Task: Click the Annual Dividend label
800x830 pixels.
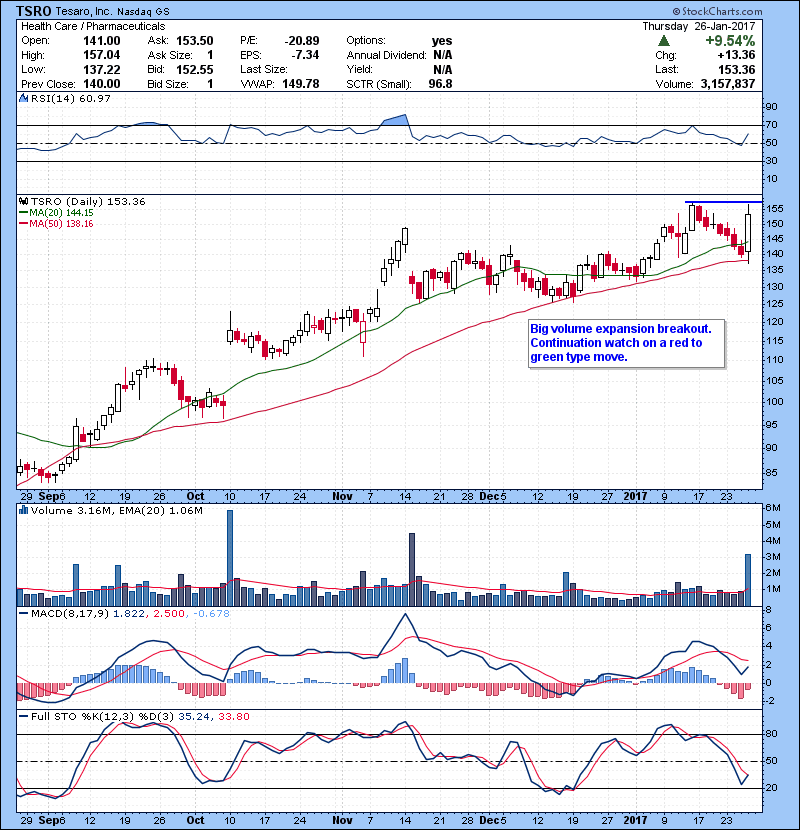Action: pos(386,55)
